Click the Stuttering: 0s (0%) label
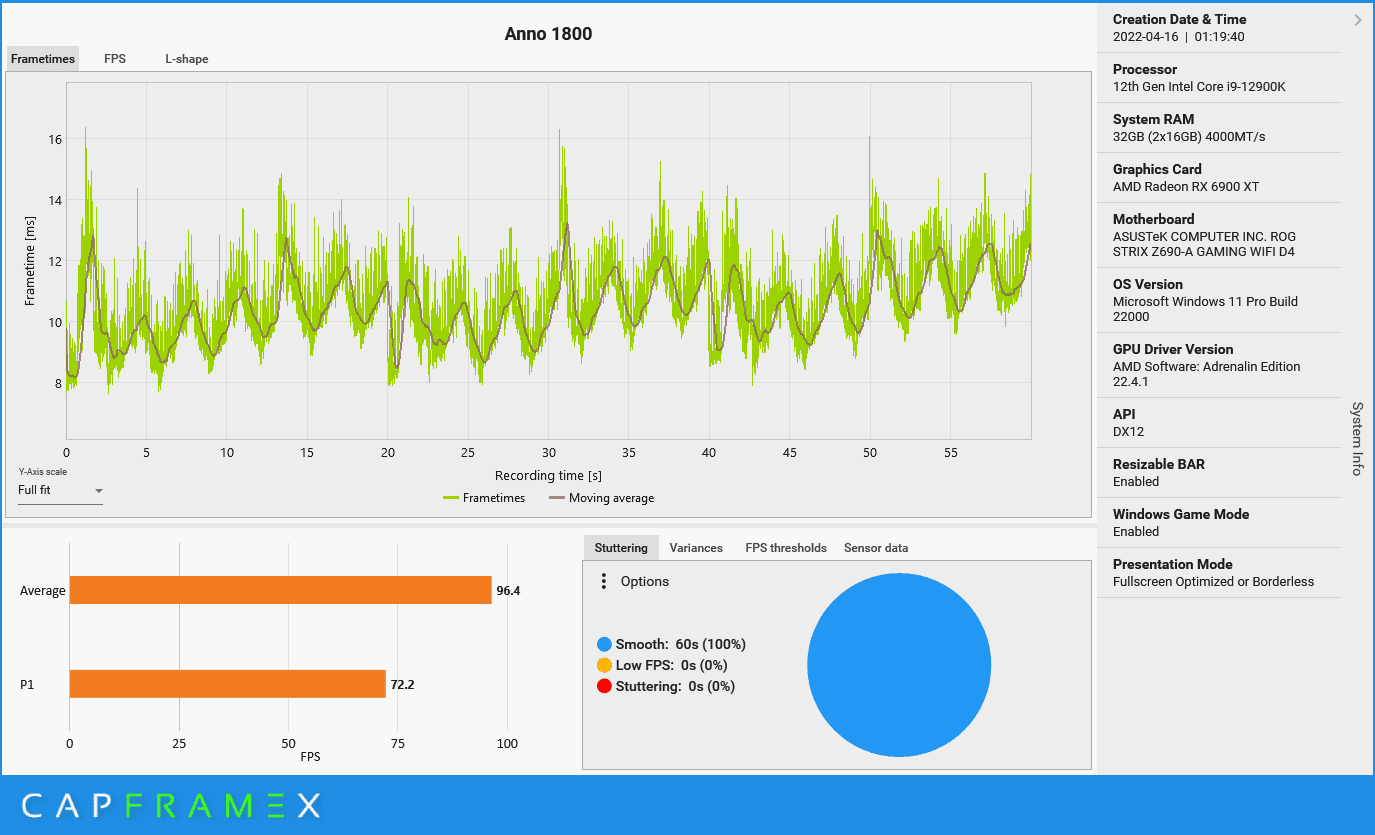1375x835 pixels. (675, 686)
